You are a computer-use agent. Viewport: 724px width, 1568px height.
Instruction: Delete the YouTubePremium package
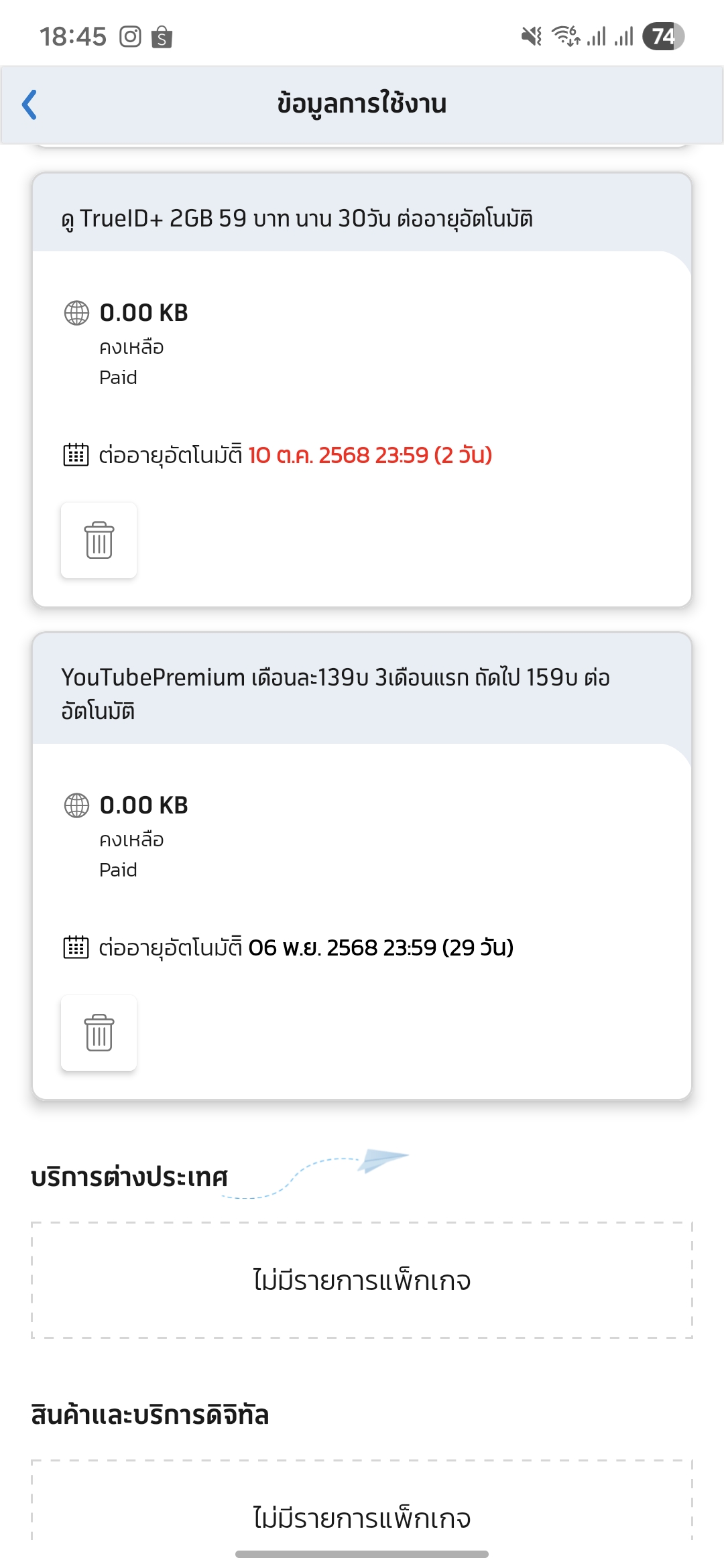point(99,1033)
